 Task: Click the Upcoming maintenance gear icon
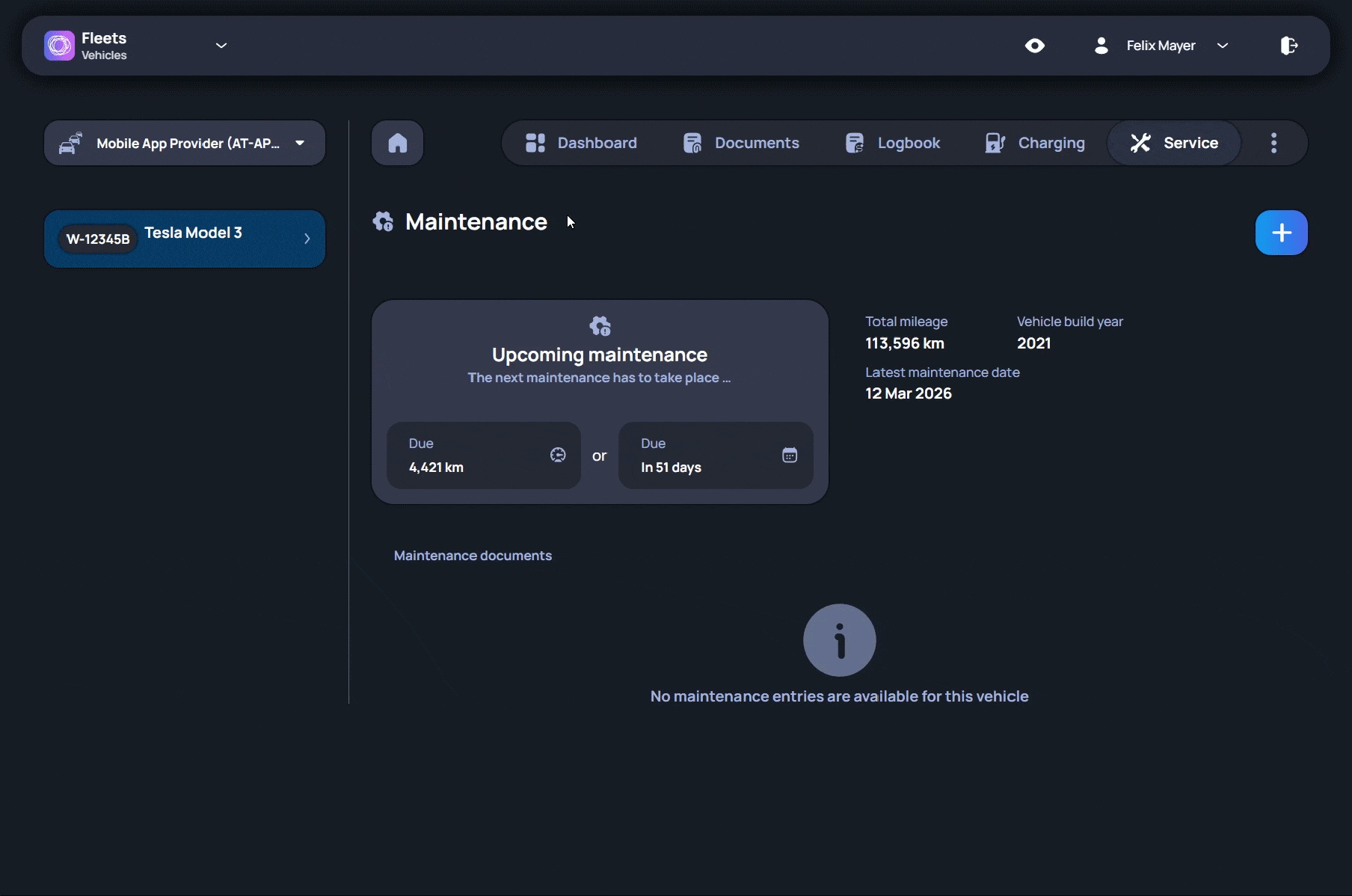coord(600,326)
